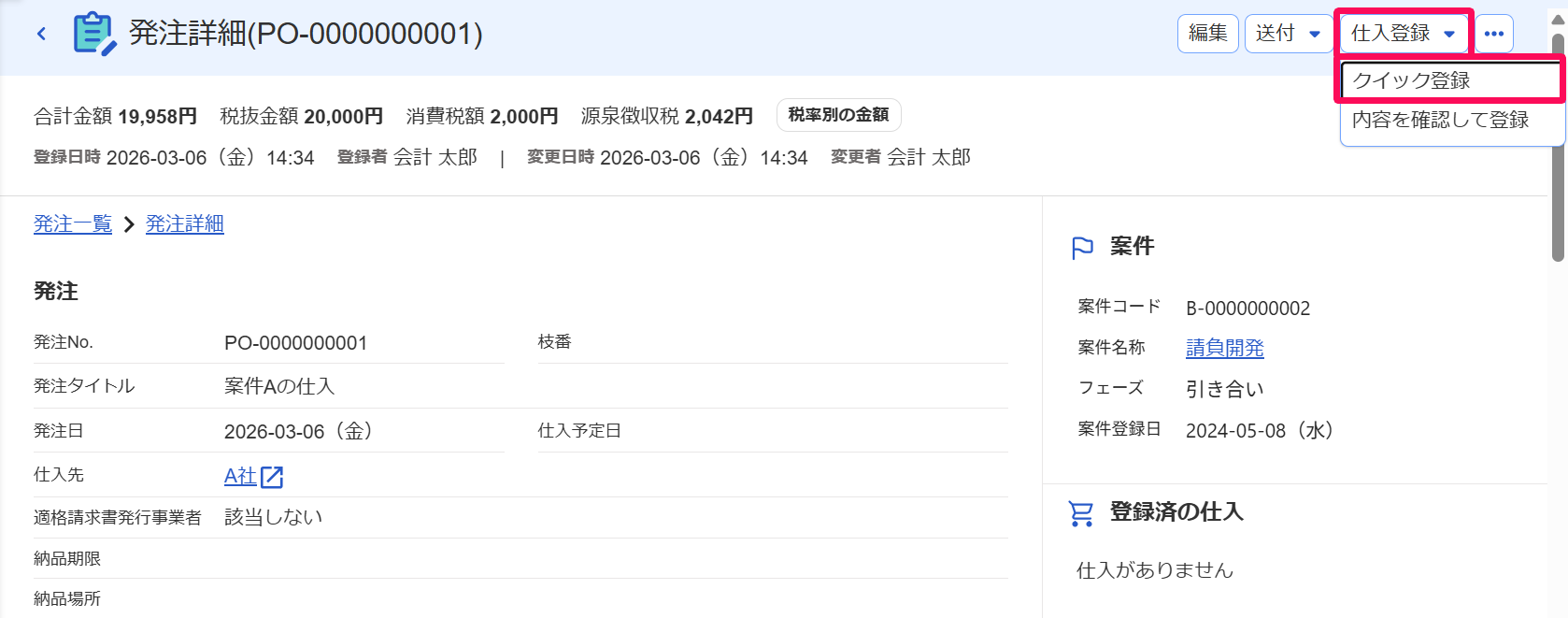This screenshot has width=1568, height=618.
Task: Click the 案件登録日 value 2024-05-08（水）
Action: coord(1260,430)
